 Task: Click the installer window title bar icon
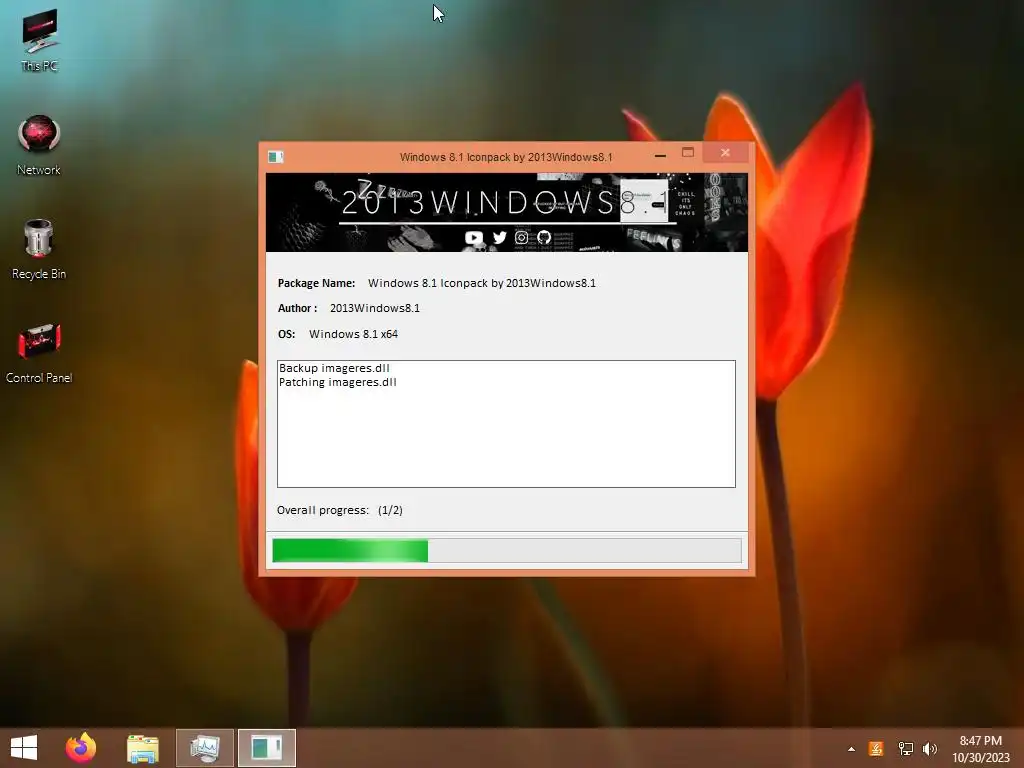pyautogui.click(x=276, y=157)
